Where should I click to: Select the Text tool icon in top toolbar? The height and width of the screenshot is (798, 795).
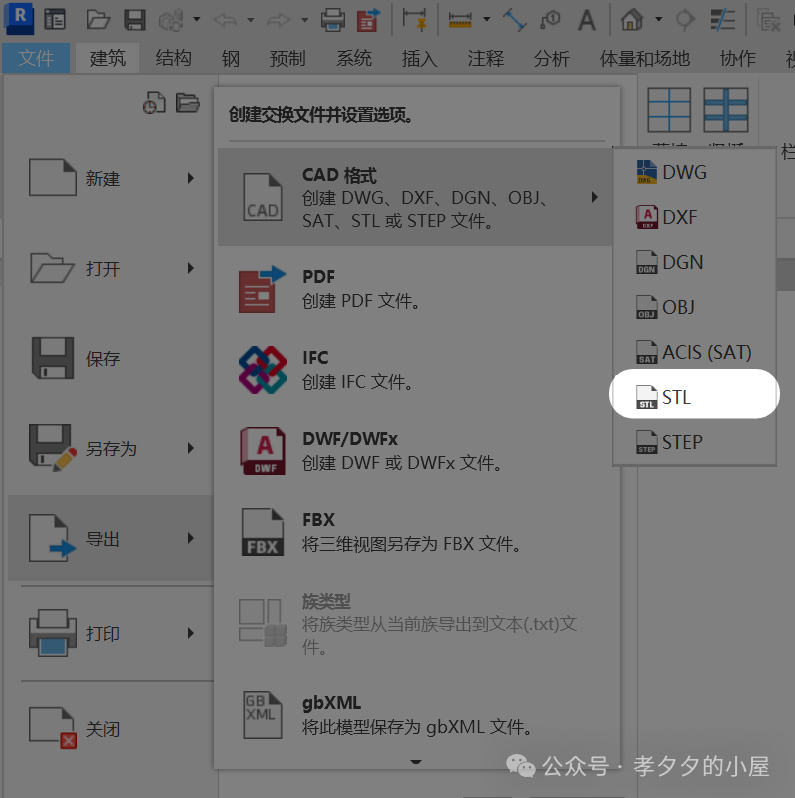pos(587,19)
